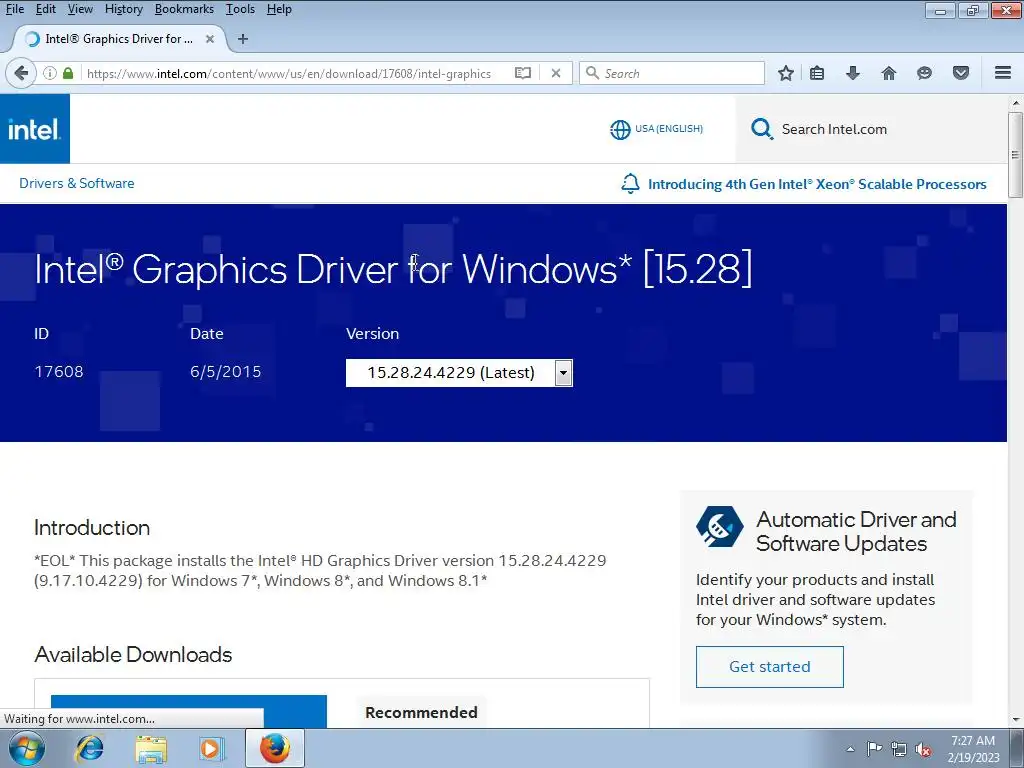The width and height of the screenshot is (1024, 768).
Task: Open region selector globe USA (English)
Action: point(620,129)
